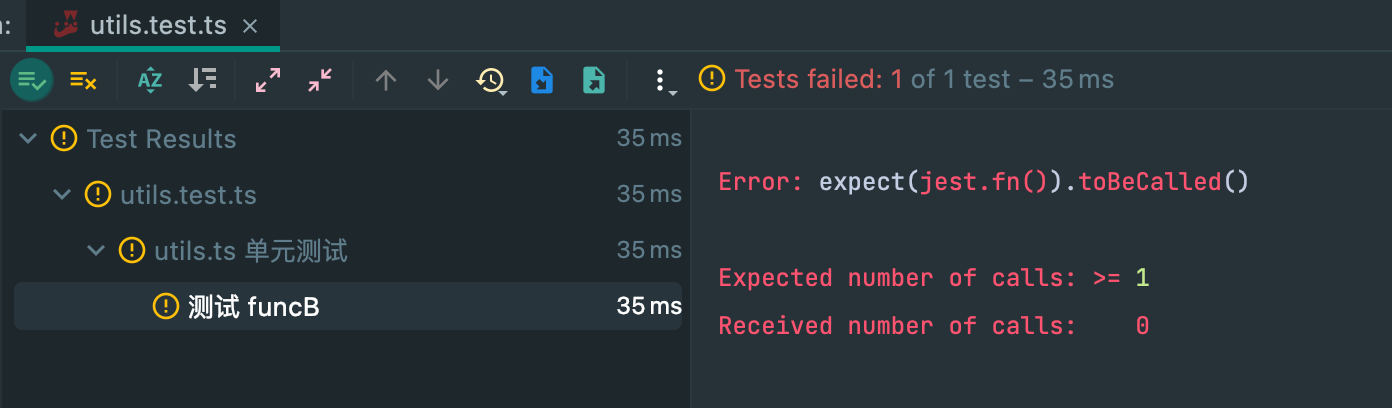Screen dimensions: 1392x408
Task: Toggle the Show Passed tests filter
Action: pyautogui.click(x=32, y=80)
